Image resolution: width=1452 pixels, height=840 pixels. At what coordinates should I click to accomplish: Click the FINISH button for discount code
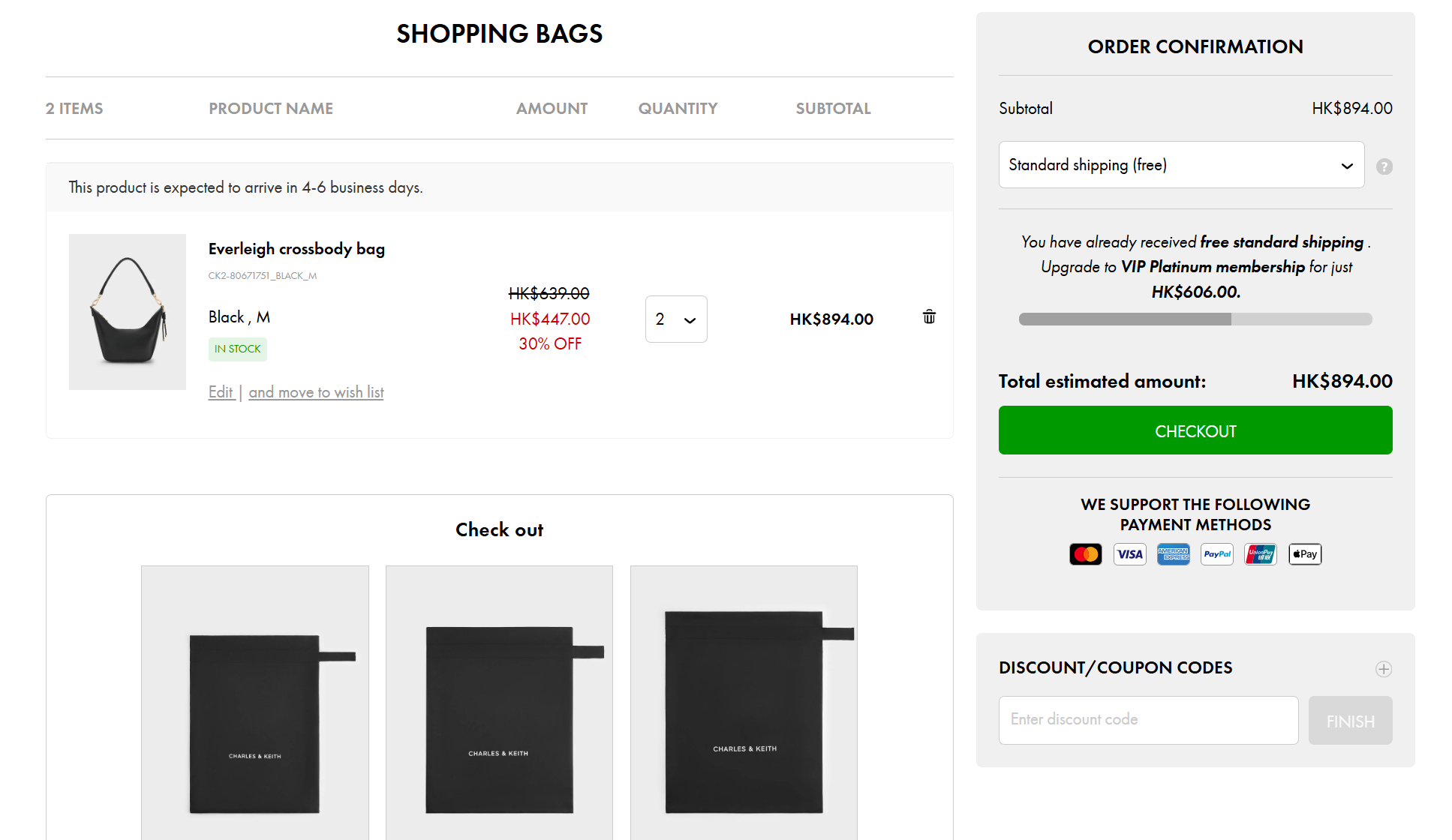(x=1350, y=720)
